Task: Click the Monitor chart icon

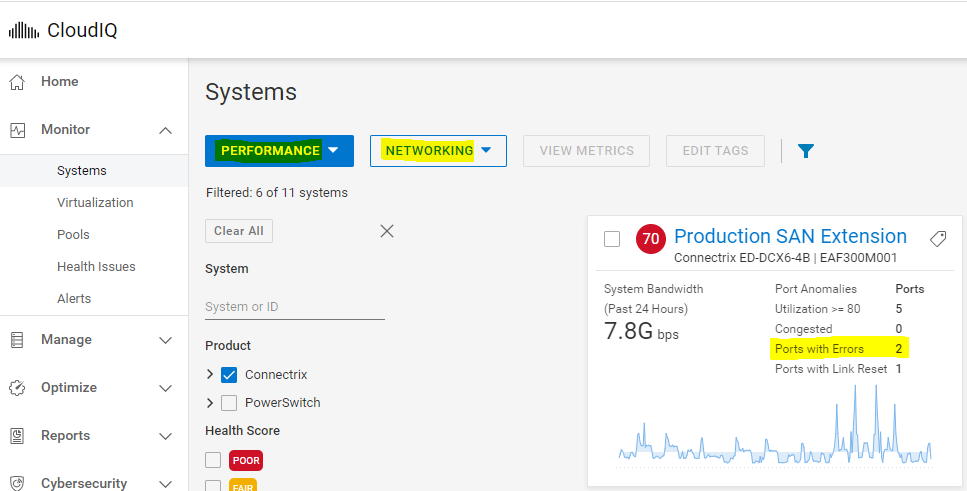Action: 17,130
